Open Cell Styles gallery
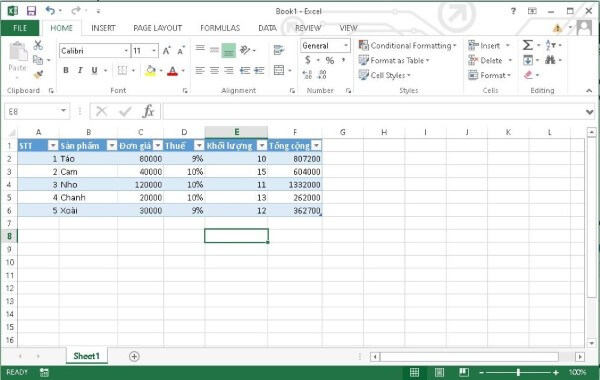The width and height of the screenshot is (600, 380). [x=385, y=75]
